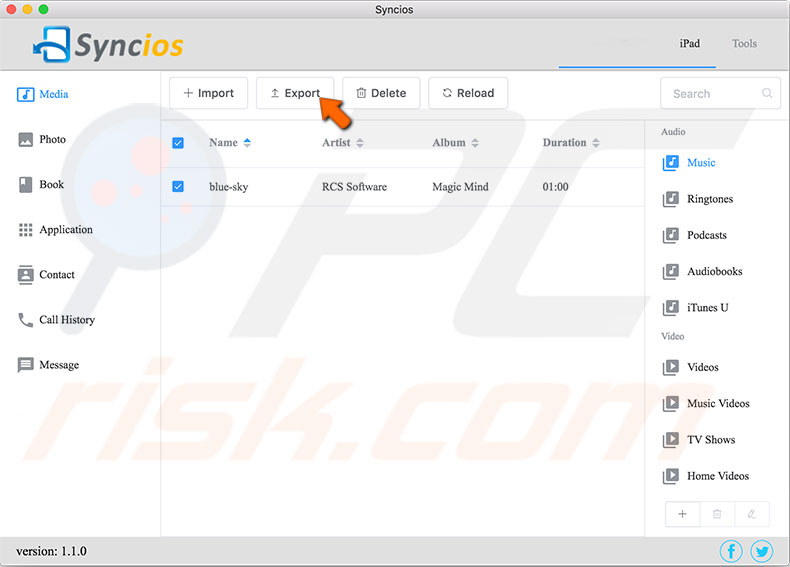Uncheck the blue-sky track checkbox
Viewport: 790px width, 567px height.
coord(178,186)
